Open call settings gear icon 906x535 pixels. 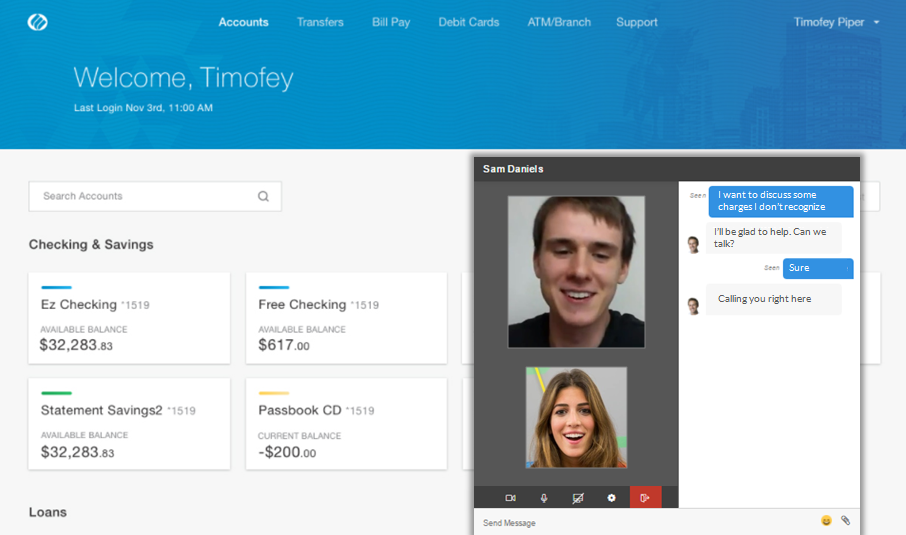coord(611,498)
